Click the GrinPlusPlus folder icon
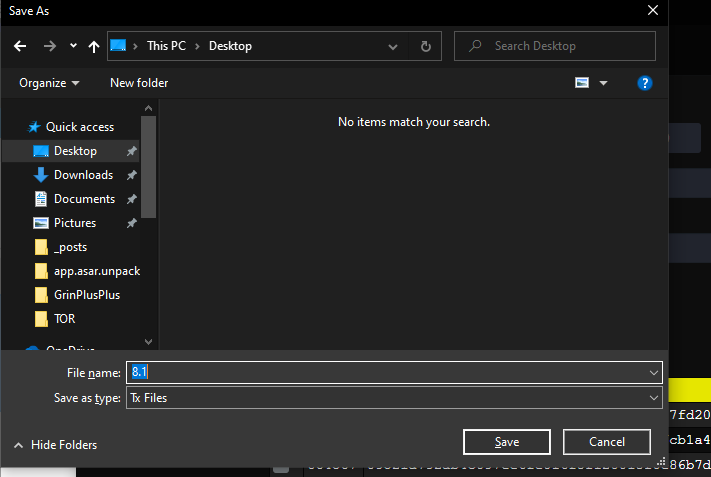The image size is (711, 477). click(41, 295)
